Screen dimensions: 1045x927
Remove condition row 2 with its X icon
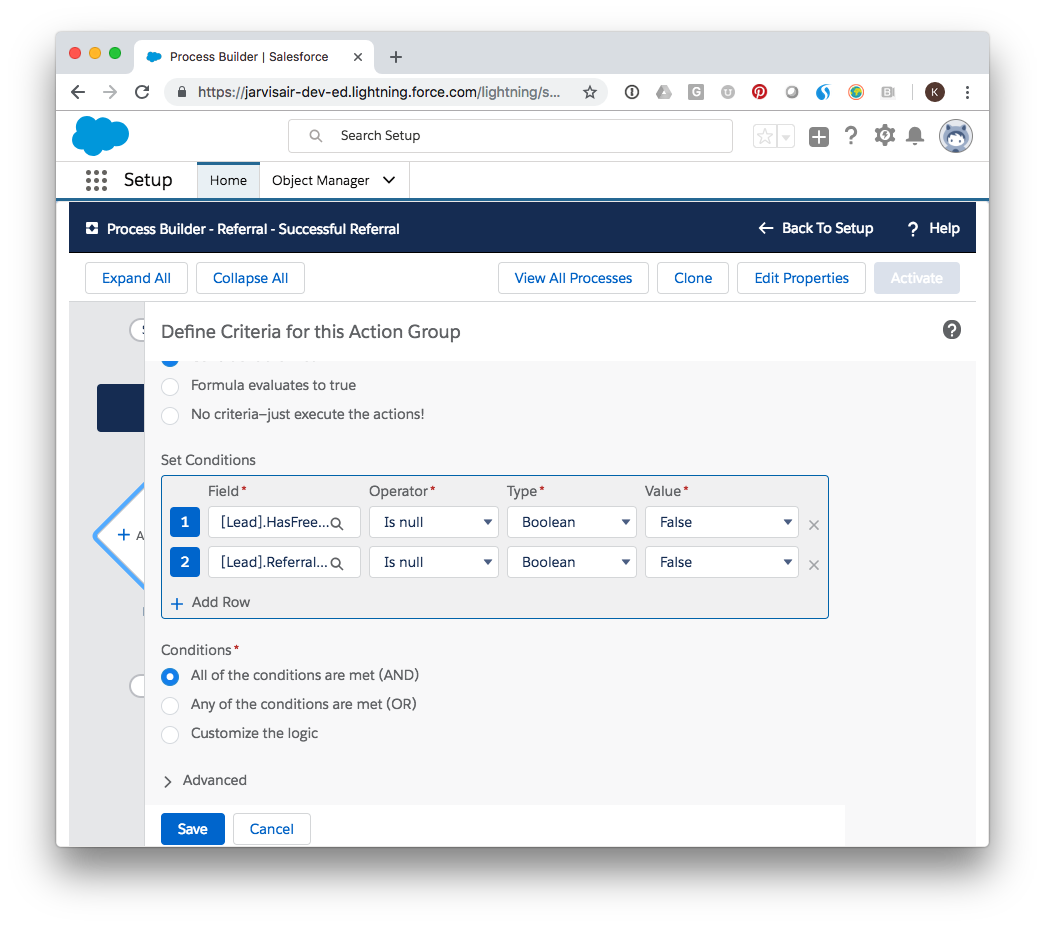click(x=814, y=565)
